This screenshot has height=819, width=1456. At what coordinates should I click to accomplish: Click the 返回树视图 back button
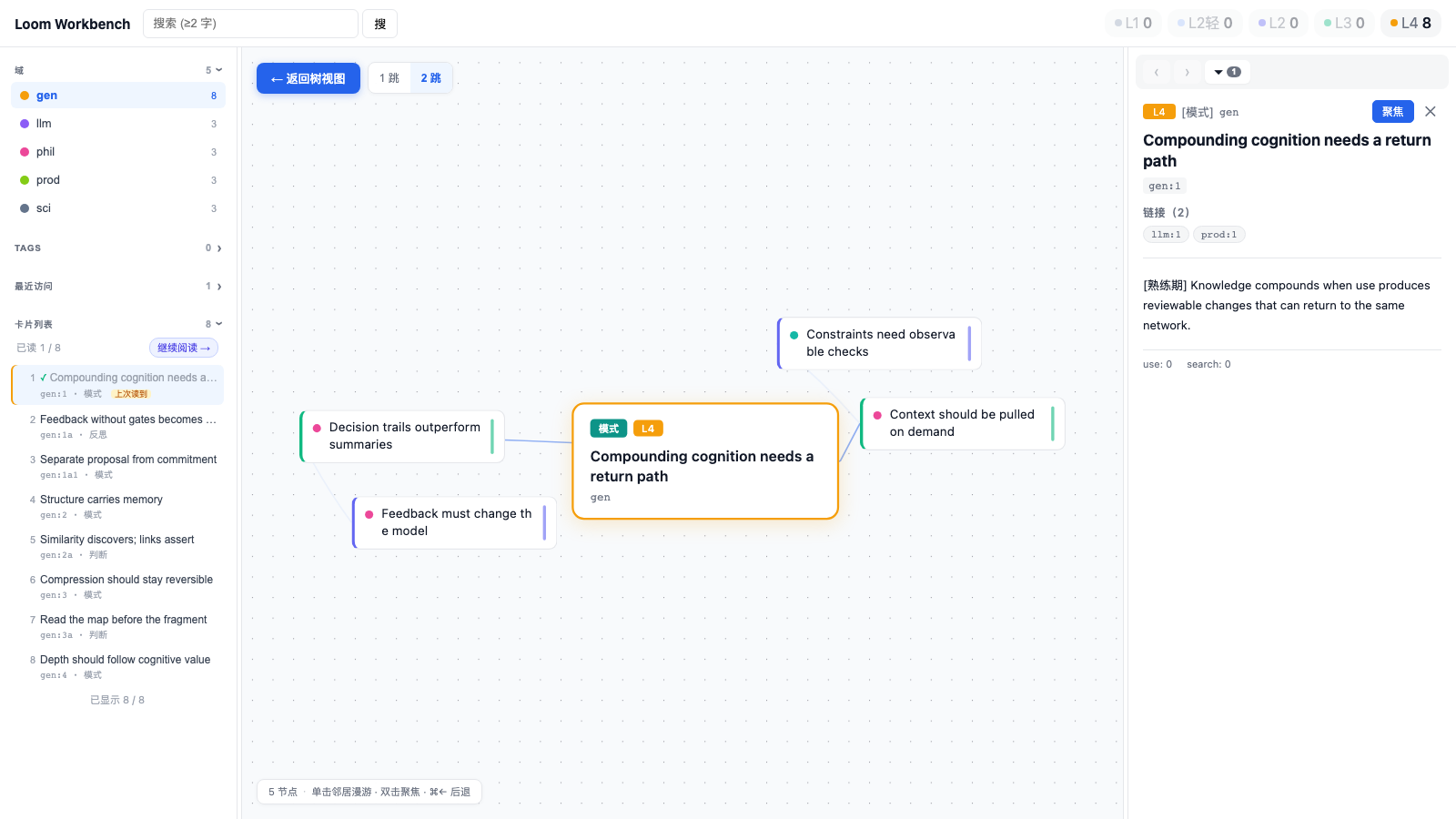(308, 78)
